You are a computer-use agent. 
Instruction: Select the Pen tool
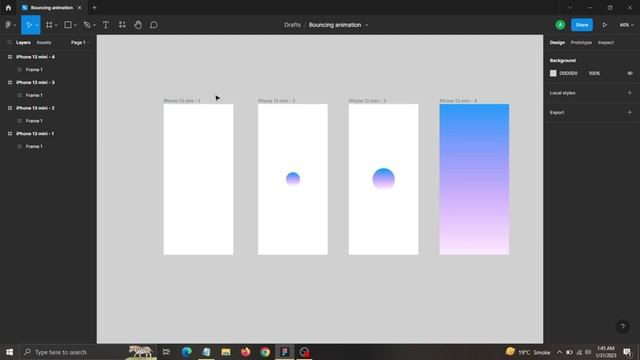click(x=87, y=25)
